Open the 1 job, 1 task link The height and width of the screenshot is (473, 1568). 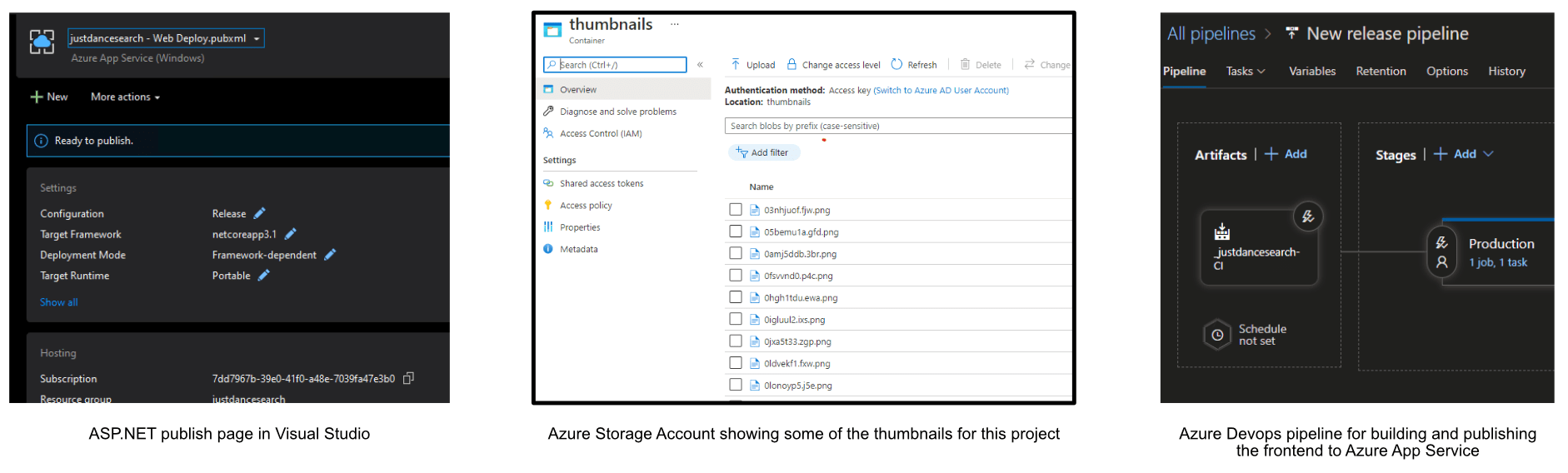coord(1498,262)
